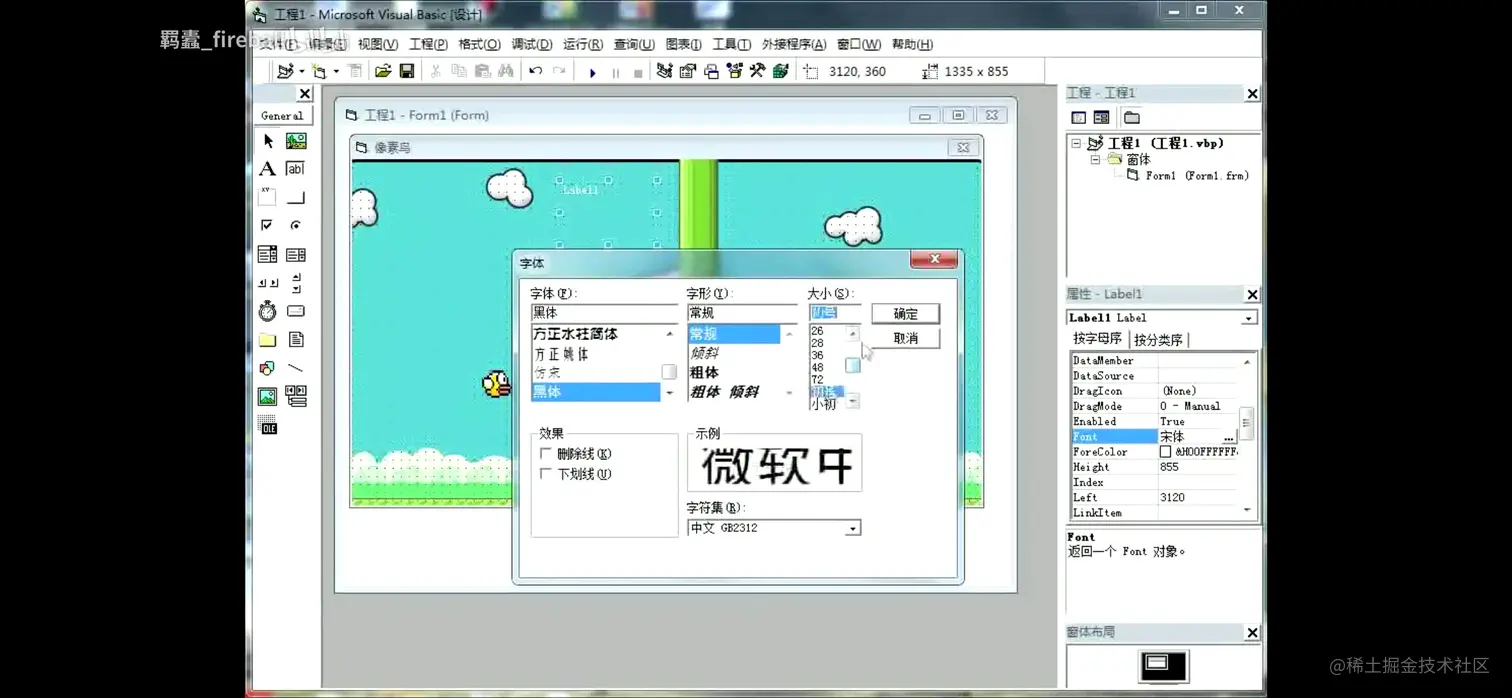The image size is (1512, 698).
Task: Open the 视图(V) menu
Action: coord(378,44)
